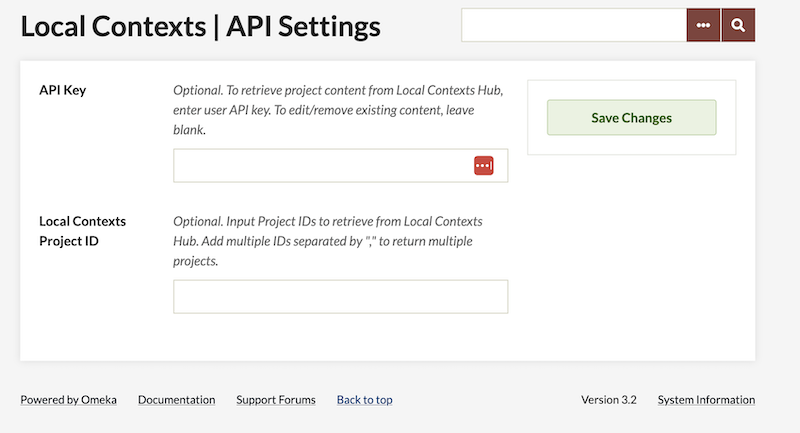Visit the Support Forums link

pyautogui.click(x=275, y=400)
